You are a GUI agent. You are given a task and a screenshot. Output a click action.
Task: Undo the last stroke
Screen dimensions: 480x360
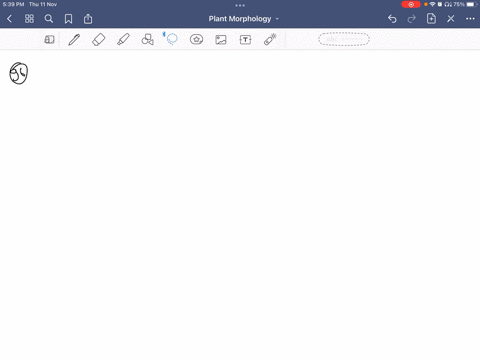392,19
